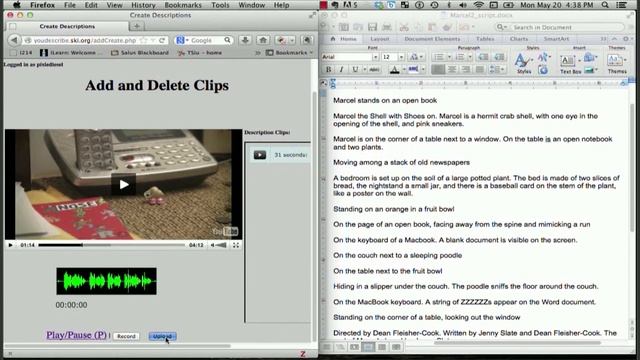Image resolution: width=640 pixels, height=360 pixels.
Task: Collapse the Word ribbon with chevron
Action: 614,39
